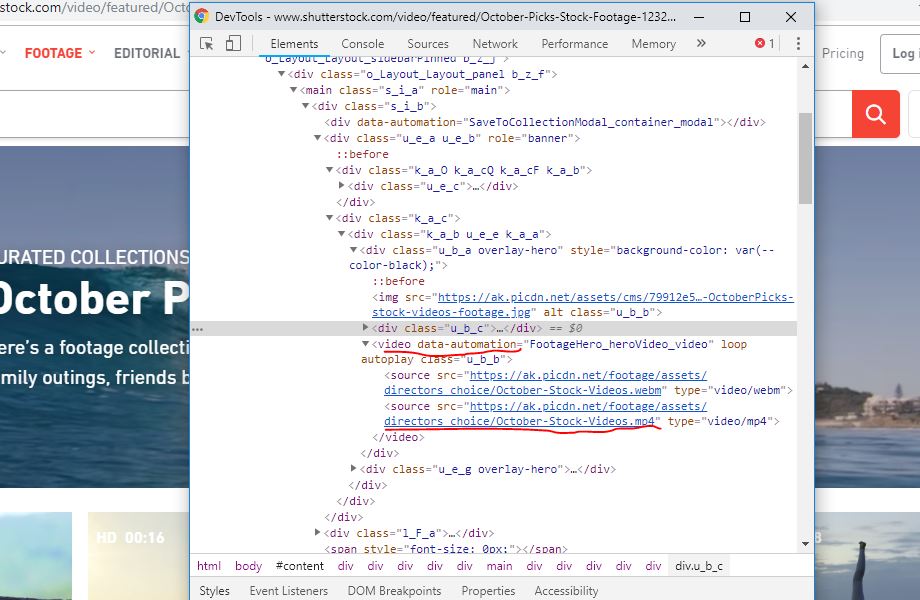The height and width of the screenshot is (600, 920).
Task: Select the Styles pane tab
Action: pos(214,591)
